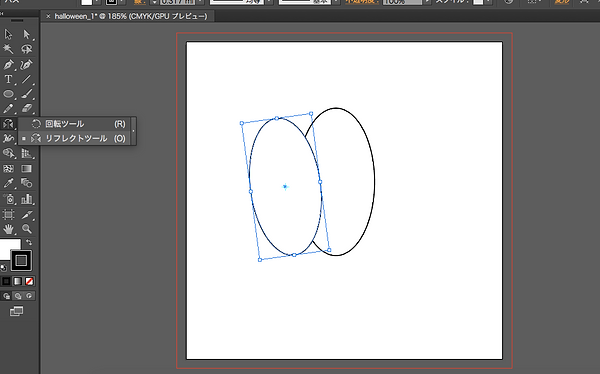Select the Slice tool
600x374 pixels.
[x=26, y=214]
